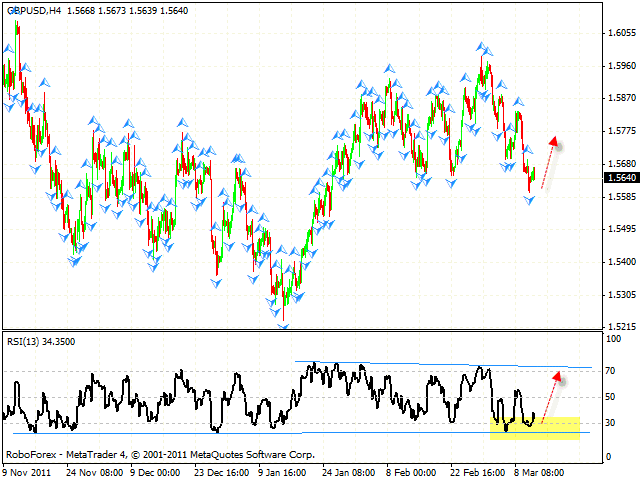Click the 1.6055 price axis label
Viewport: 640px width, 480px height.
click(x=620, y=33)
